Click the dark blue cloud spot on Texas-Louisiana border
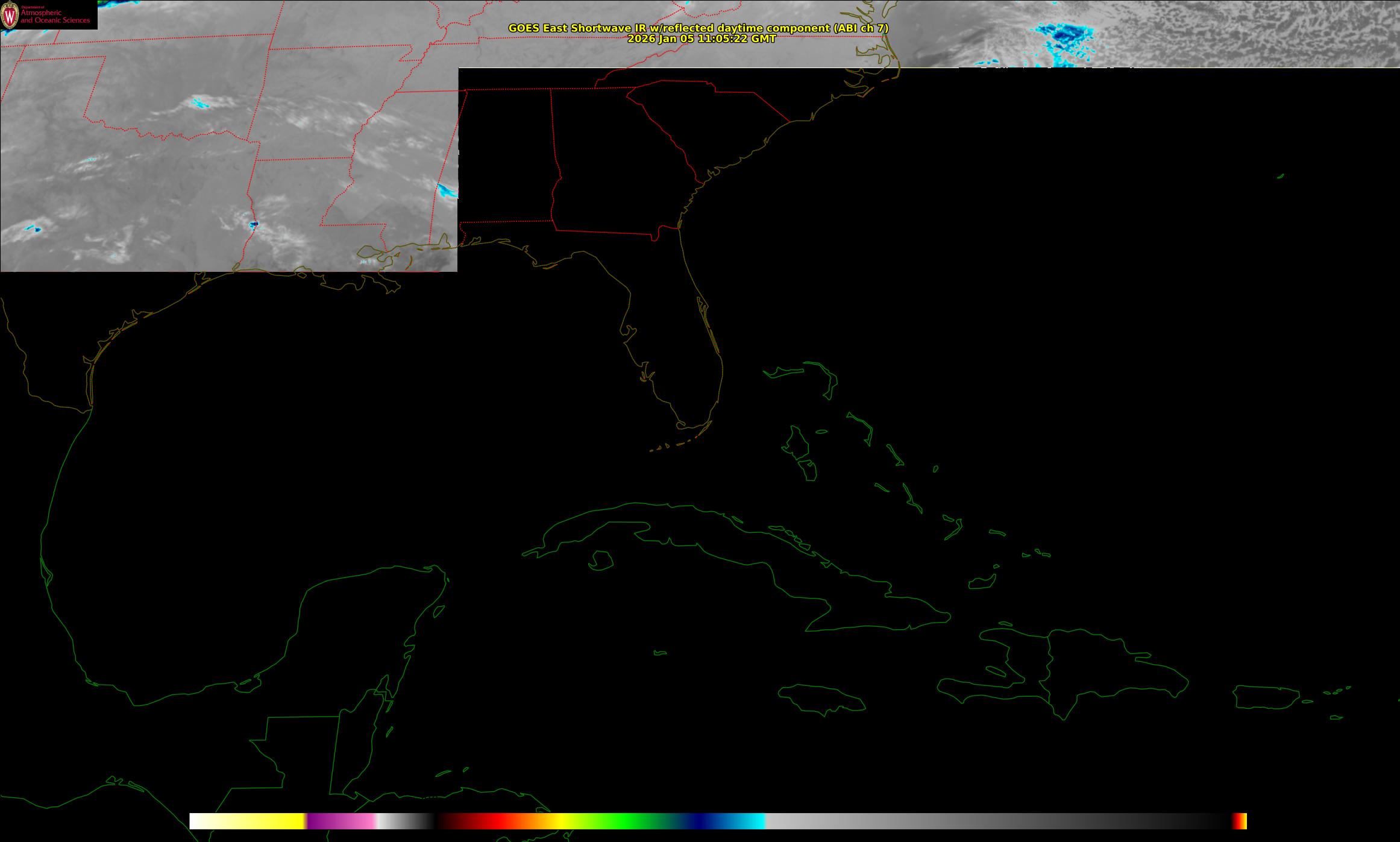This screenshot has width=1400, height=842. [254, 224]
